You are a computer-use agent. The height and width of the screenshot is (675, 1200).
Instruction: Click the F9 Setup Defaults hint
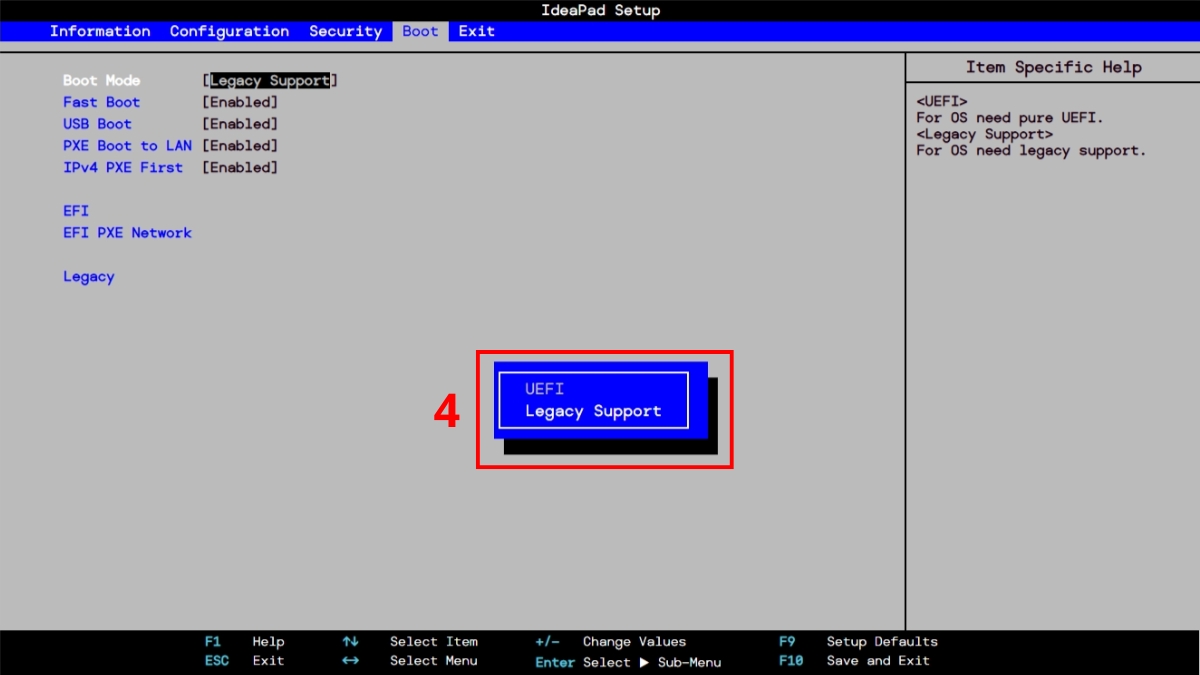[858, 642]
